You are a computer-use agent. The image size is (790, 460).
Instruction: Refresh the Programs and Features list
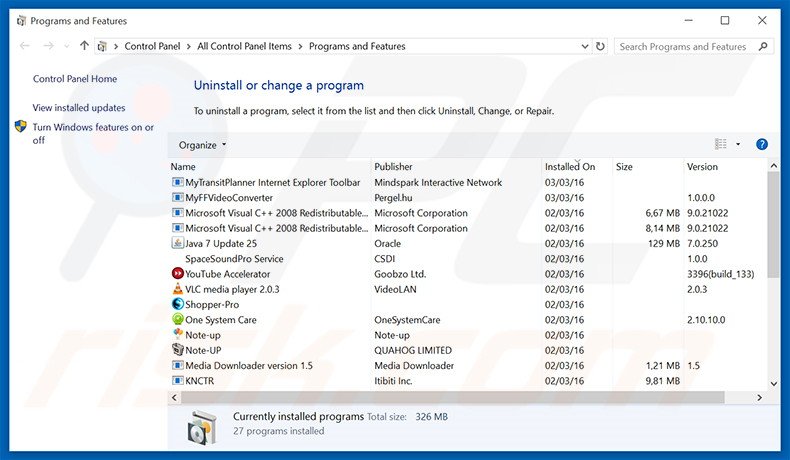[x=600, y=46]
